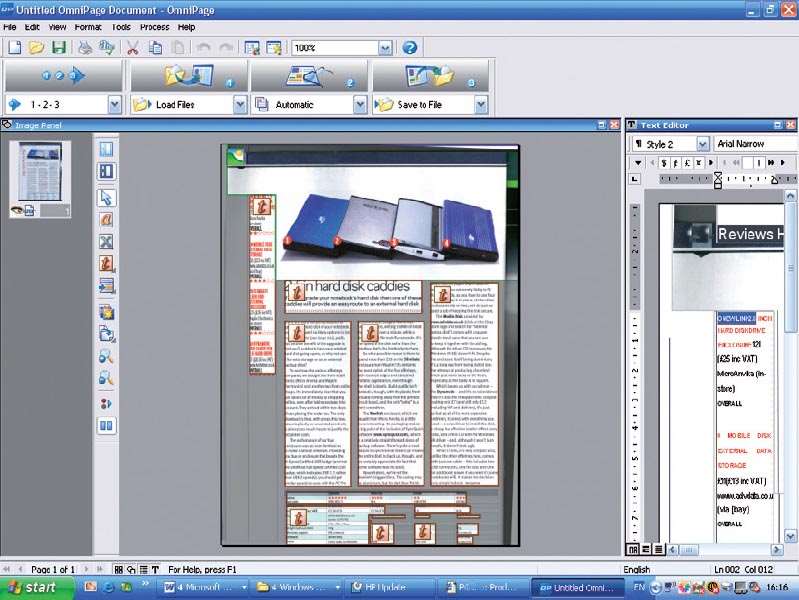Click the Perform OCR step 2 button
The width and height of the screenshot is (799, 600).
[x=309, y=76]
